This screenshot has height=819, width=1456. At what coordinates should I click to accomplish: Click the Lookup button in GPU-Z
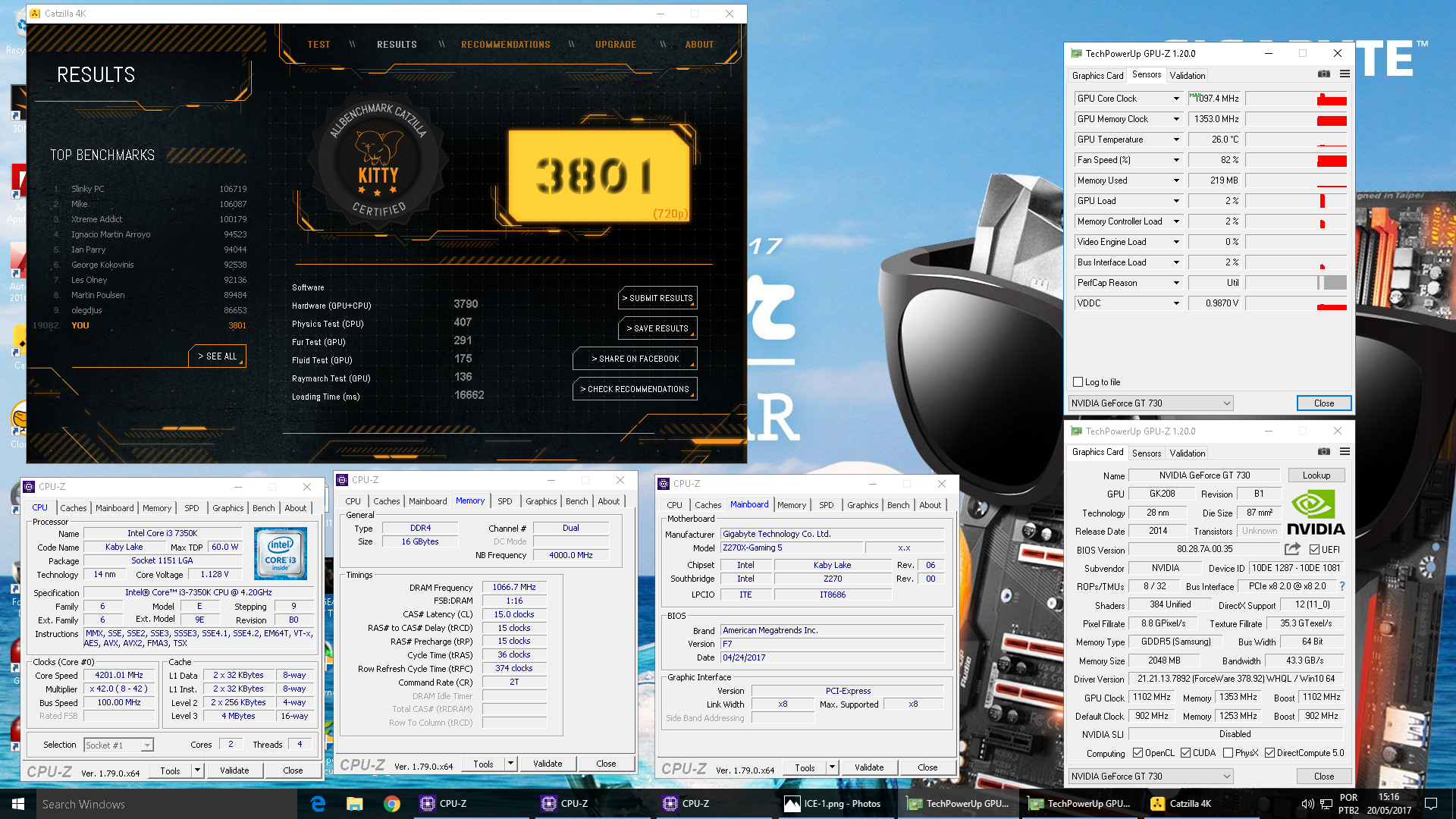1316,475
